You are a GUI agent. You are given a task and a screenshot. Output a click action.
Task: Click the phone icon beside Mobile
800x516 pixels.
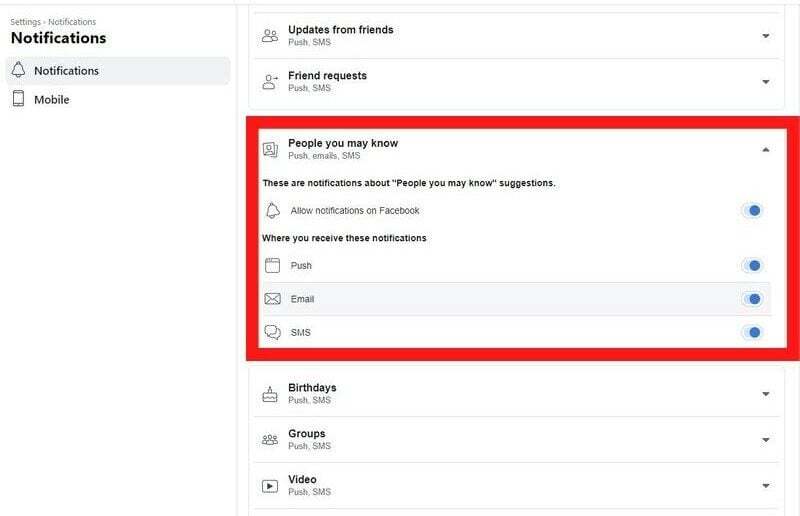tap(18, 99)
